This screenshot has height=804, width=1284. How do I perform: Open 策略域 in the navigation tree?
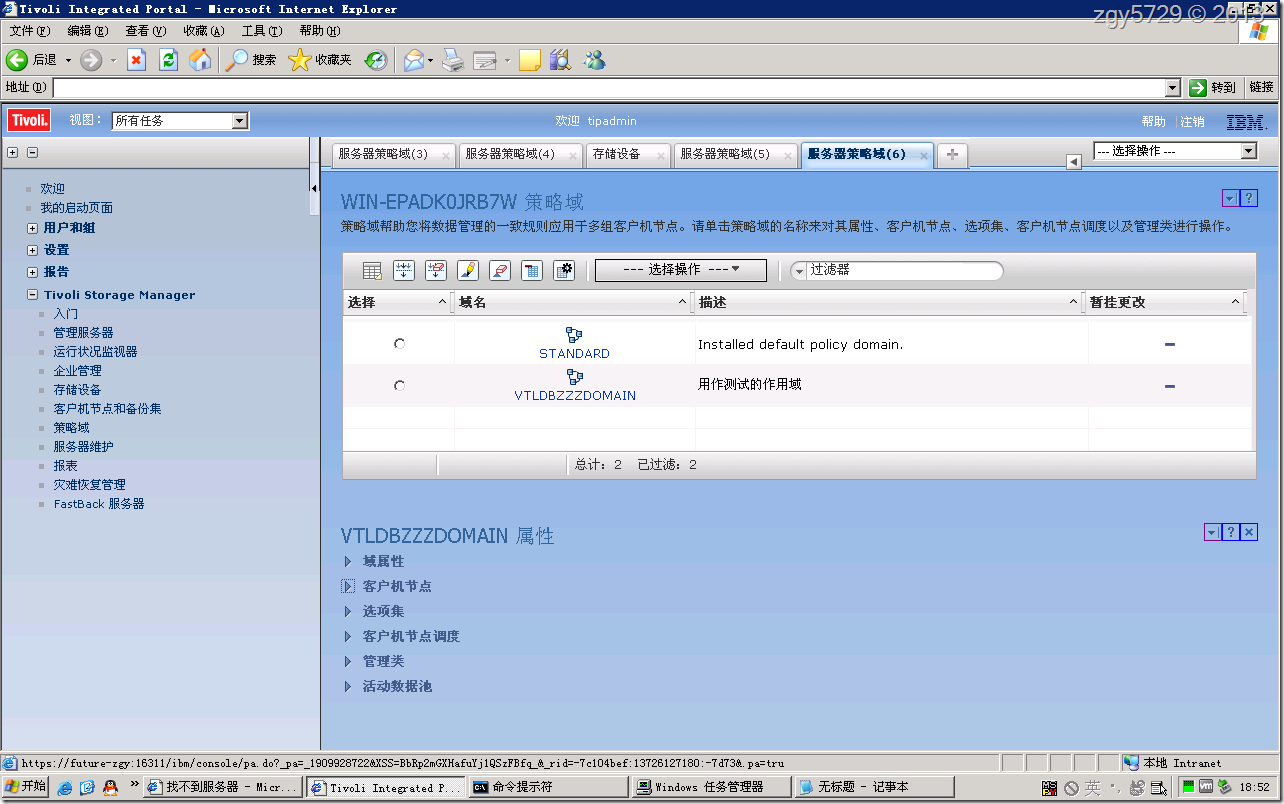pos(71,428)
